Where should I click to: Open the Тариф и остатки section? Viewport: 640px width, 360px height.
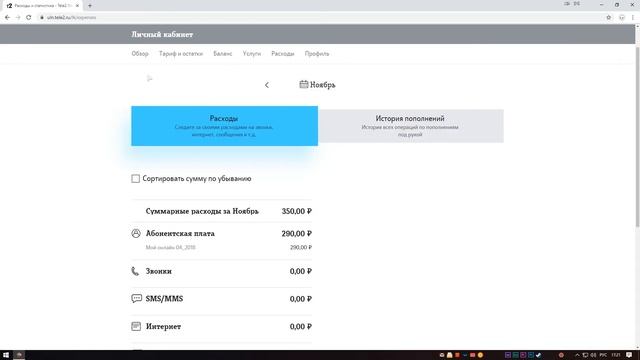(181, 53)
